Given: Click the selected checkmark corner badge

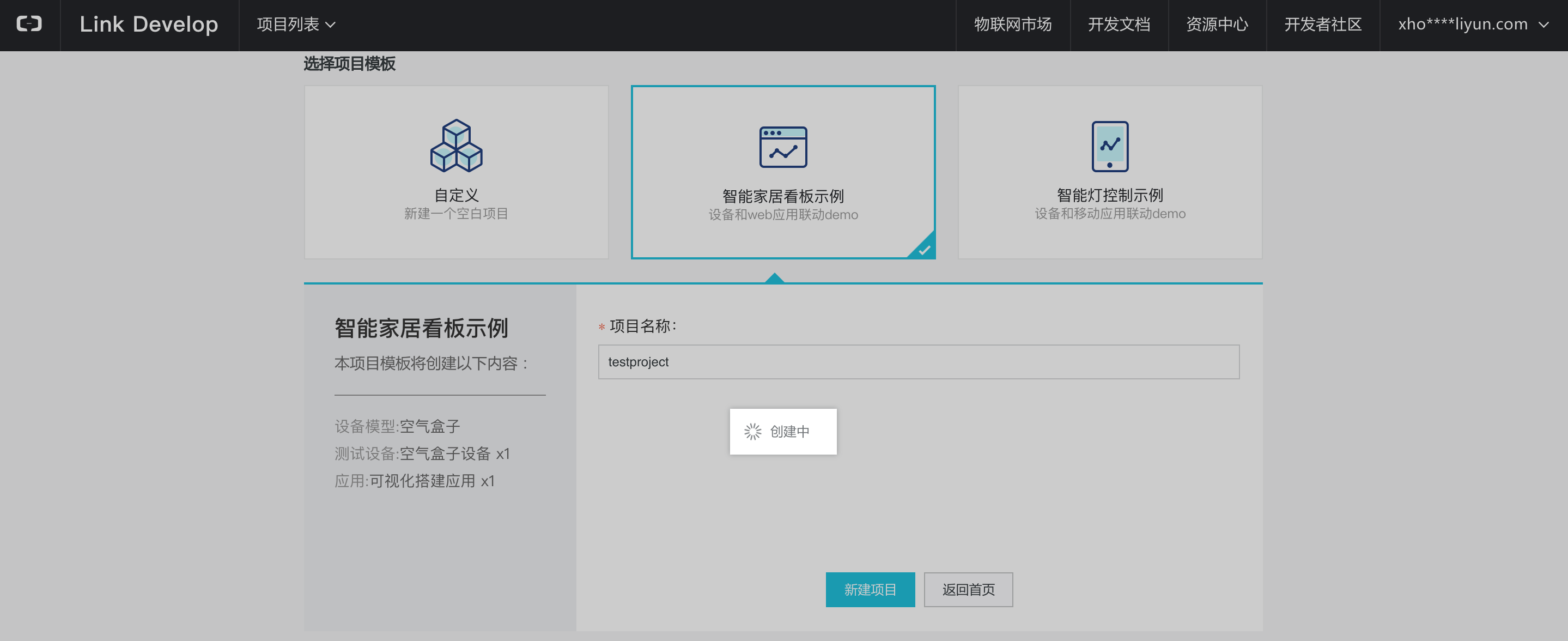Looking at the screenshot, I should (x=925, y=249).
